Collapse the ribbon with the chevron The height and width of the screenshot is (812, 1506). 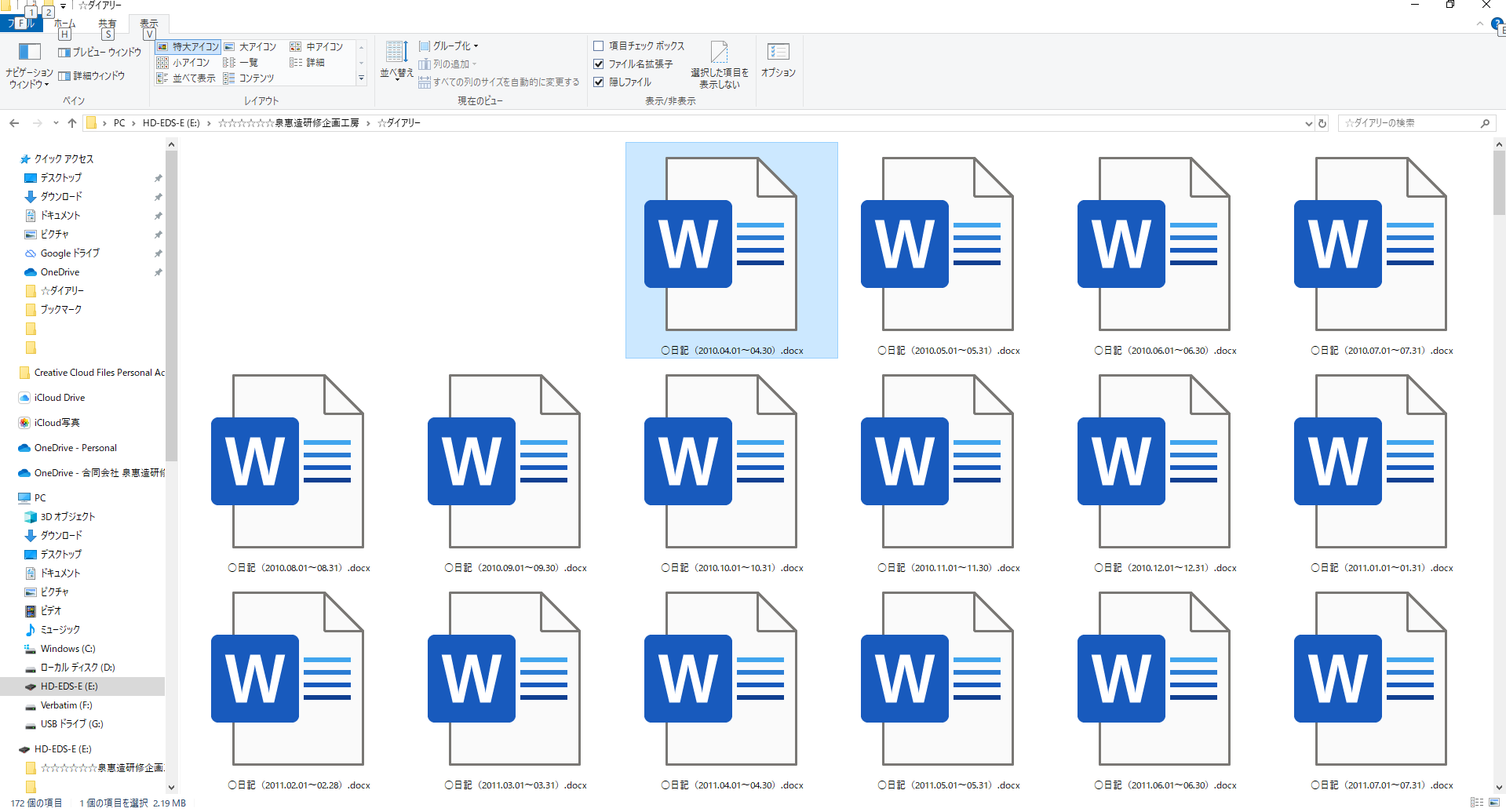pyautogui.click(x=1479, y=24)
